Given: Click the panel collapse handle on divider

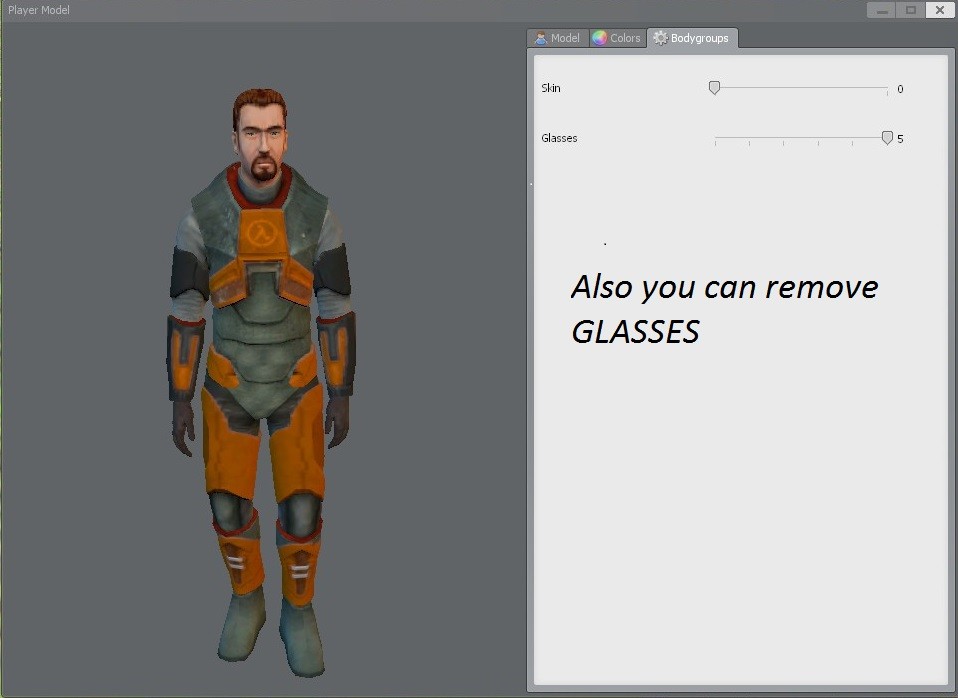Looking at the screenshot, I should (x=531, y=183).
